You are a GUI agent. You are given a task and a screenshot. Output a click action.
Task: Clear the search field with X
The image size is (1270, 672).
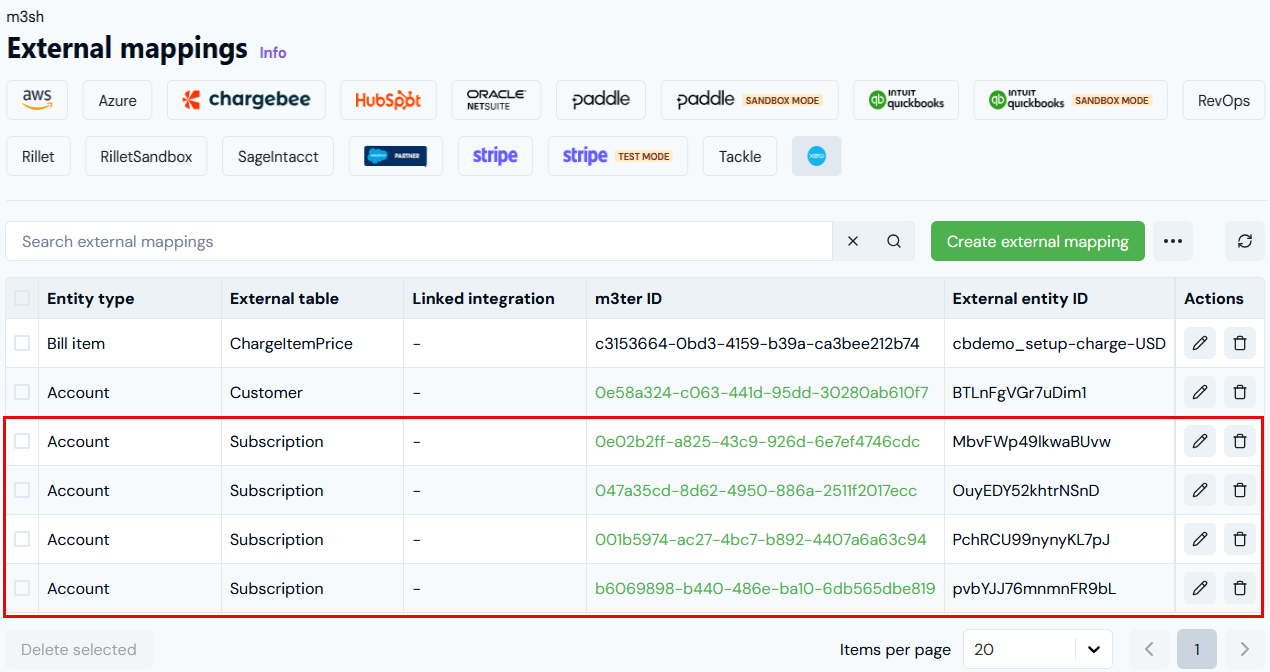click(x=853, y=241)
